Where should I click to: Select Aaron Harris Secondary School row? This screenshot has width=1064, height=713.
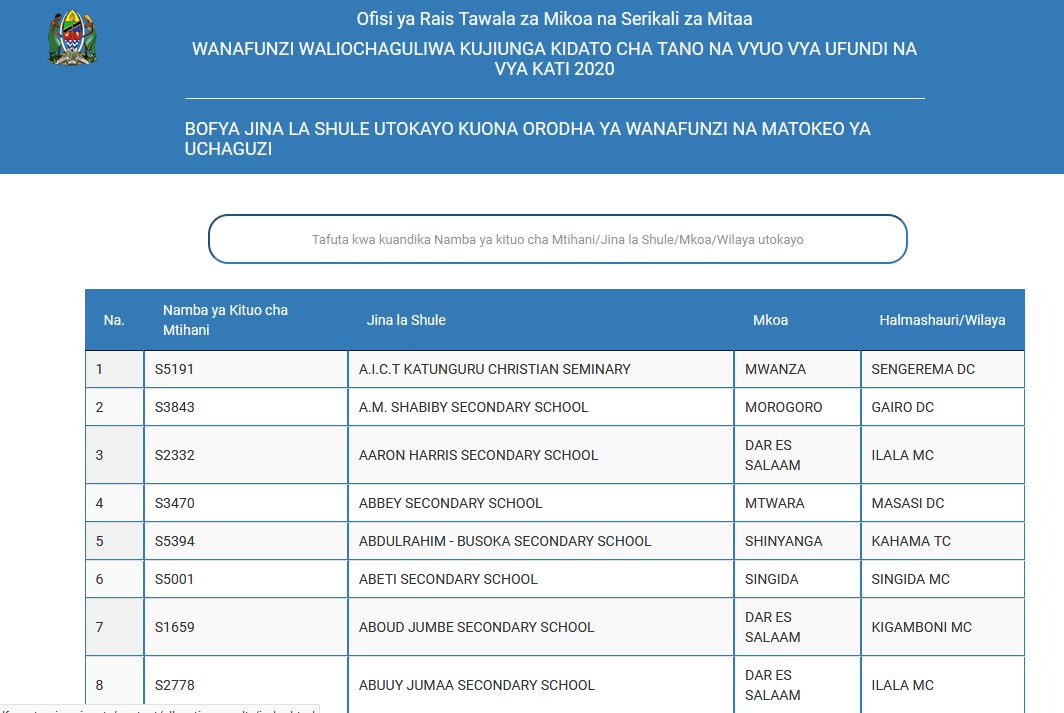[478, 455]
